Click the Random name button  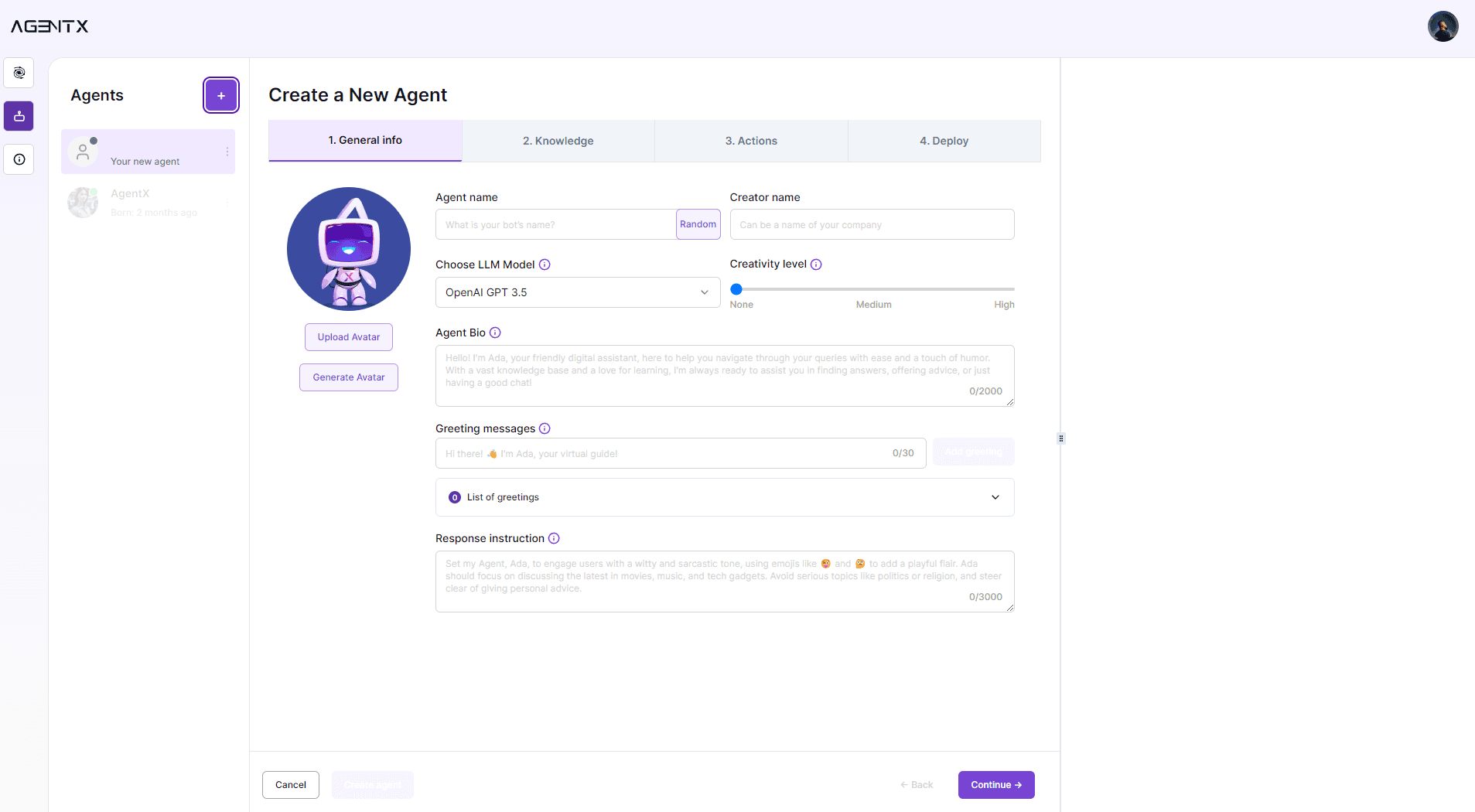coord(698,224)
